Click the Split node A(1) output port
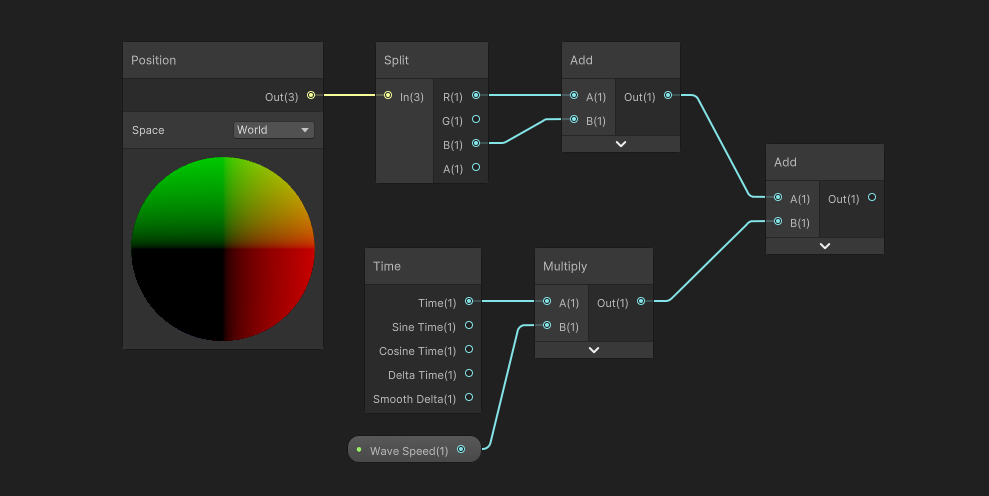This screenshot has height=496, width=989. (x=476, y=168)
